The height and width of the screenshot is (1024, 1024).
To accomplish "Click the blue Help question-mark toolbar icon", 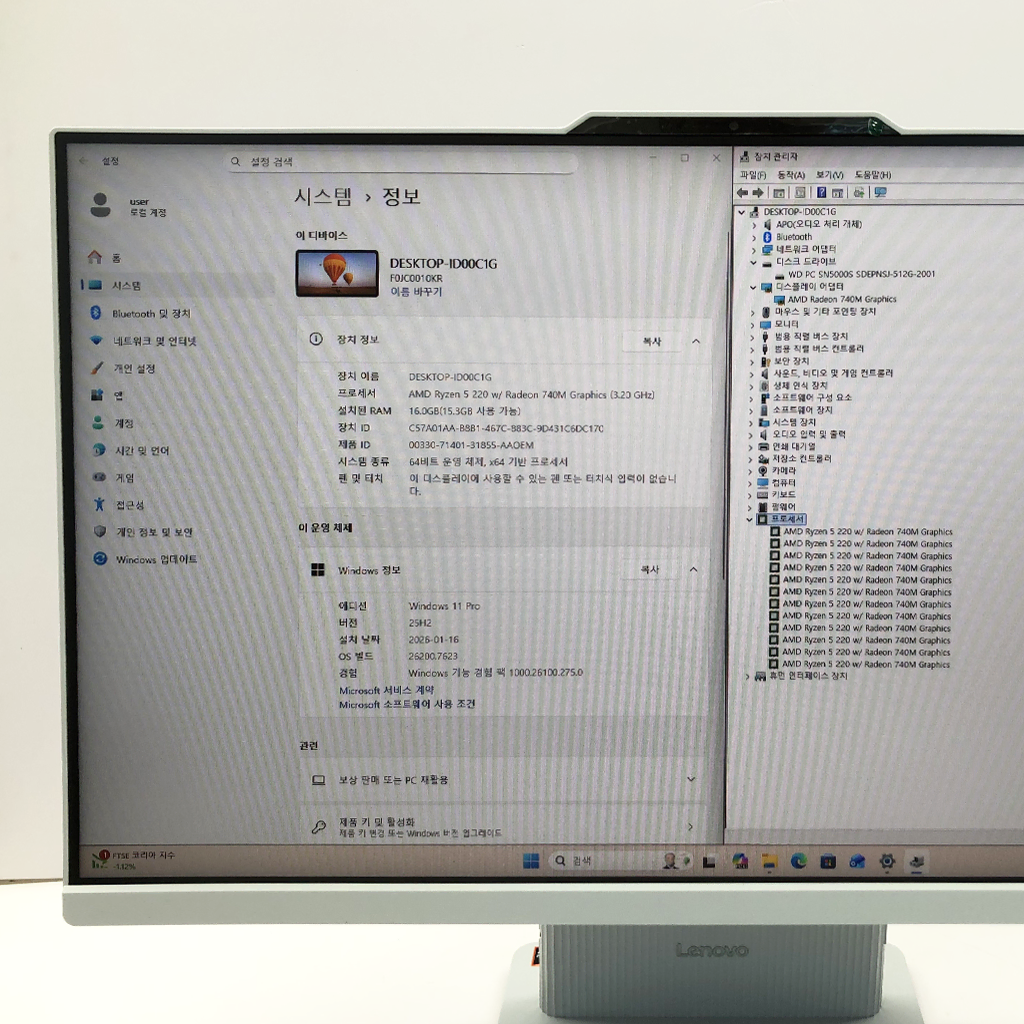I will (x=822, y=193).
